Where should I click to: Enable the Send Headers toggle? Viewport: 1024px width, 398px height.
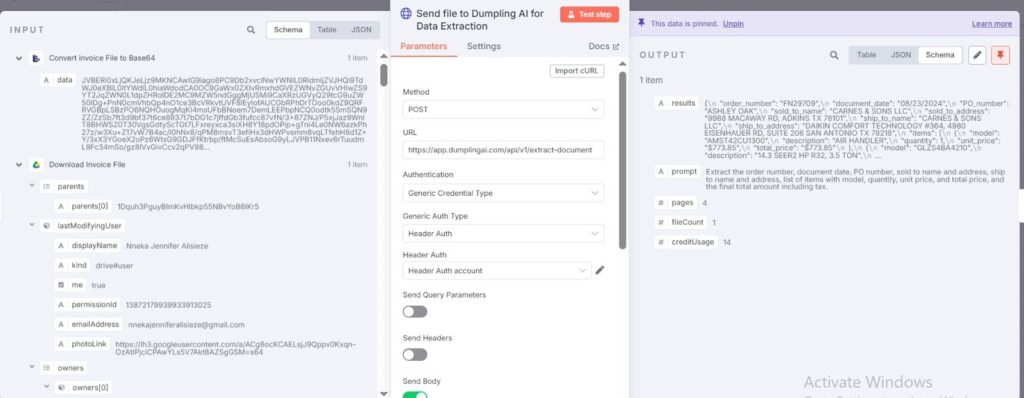pos(415,355)
